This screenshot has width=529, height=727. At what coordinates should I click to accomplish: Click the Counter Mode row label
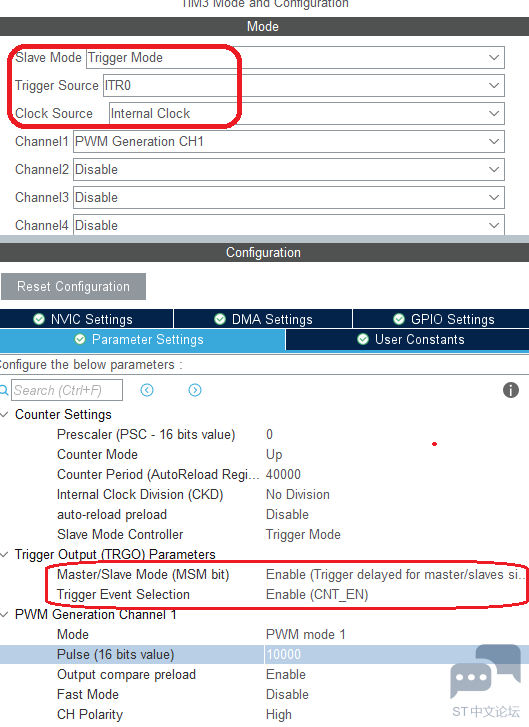coord(97,454)
